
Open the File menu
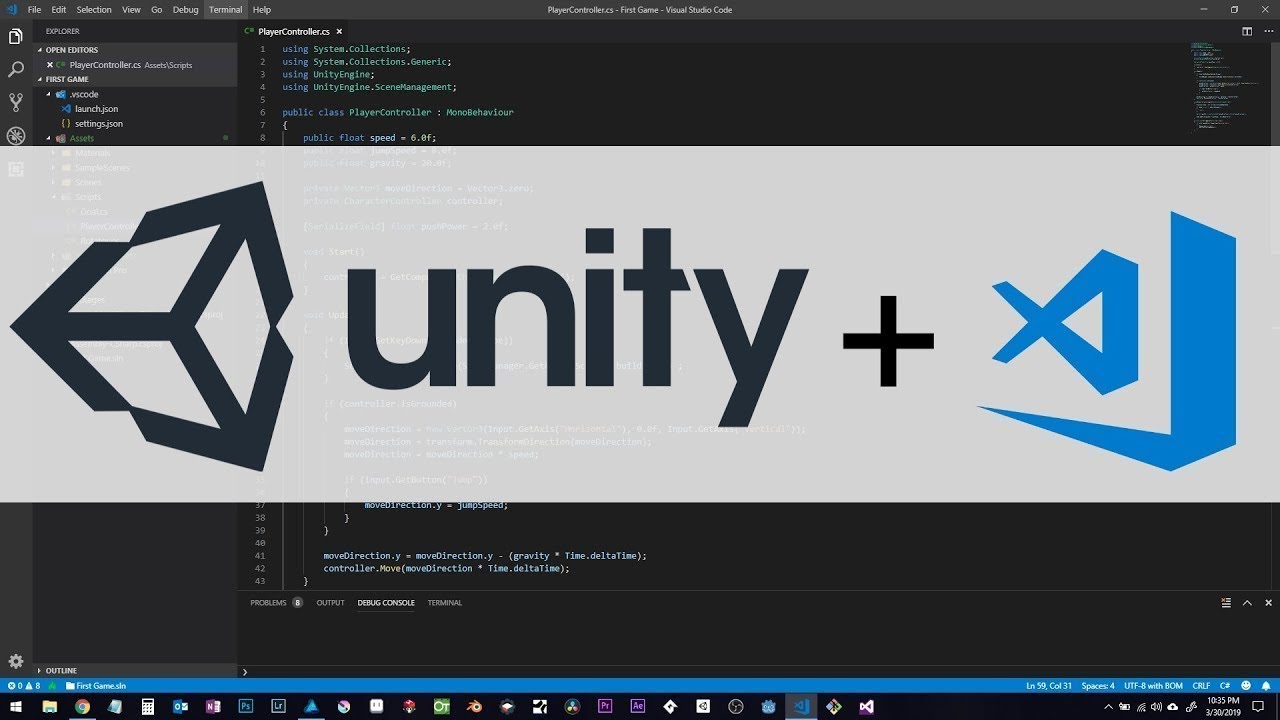pyautogui.click(x=34, y=9)
